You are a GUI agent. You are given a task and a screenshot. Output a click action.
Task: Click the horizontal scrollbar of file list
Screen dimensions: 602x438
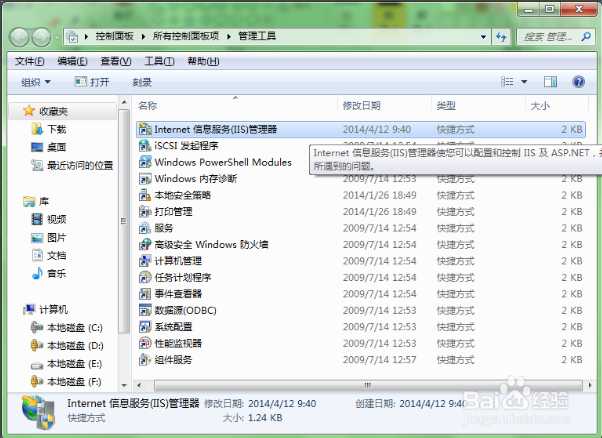(368, 385)
